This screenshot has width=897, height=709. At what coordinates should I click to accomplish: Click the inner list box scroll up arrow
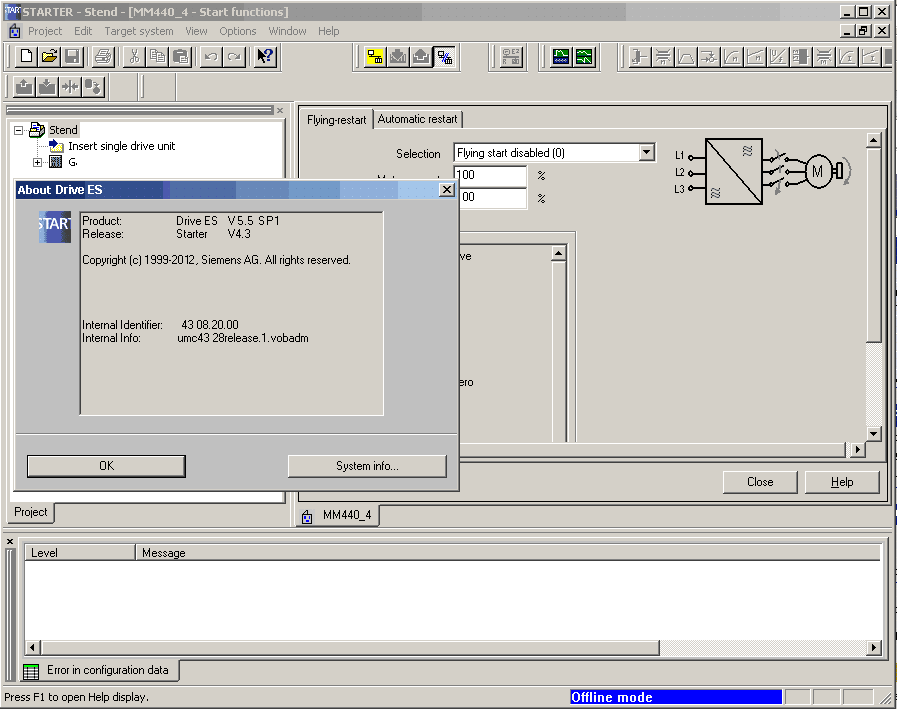pos(559,253)
